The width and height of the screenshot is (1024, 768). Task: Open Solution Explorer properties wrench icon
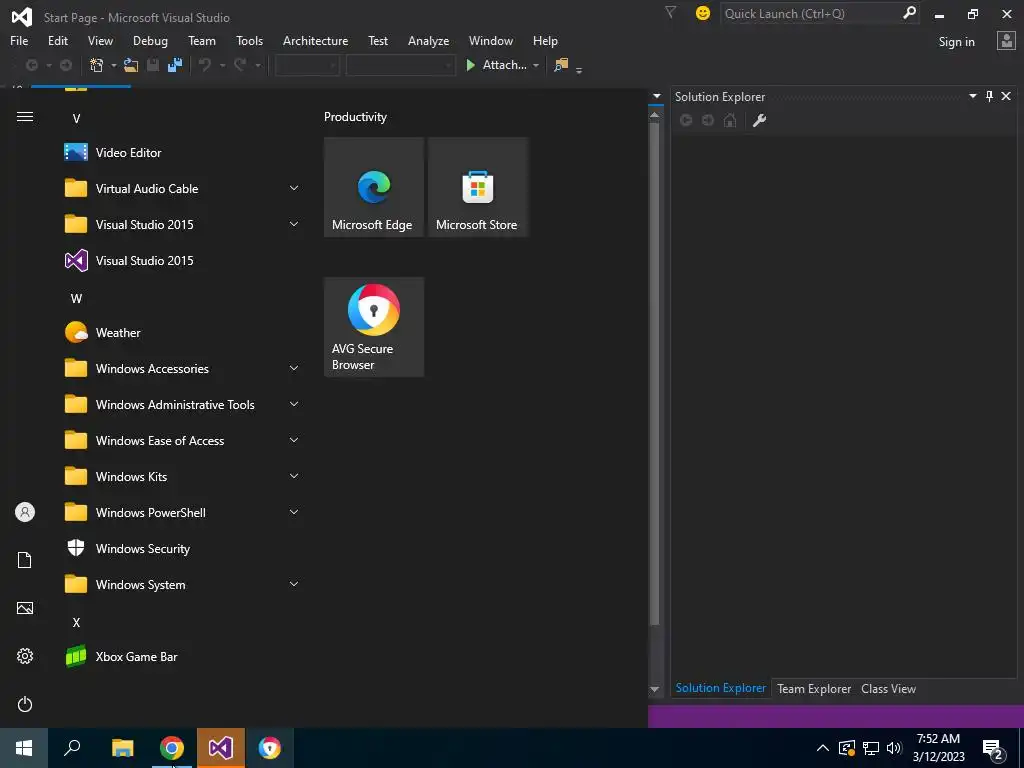tap(759, 120)
